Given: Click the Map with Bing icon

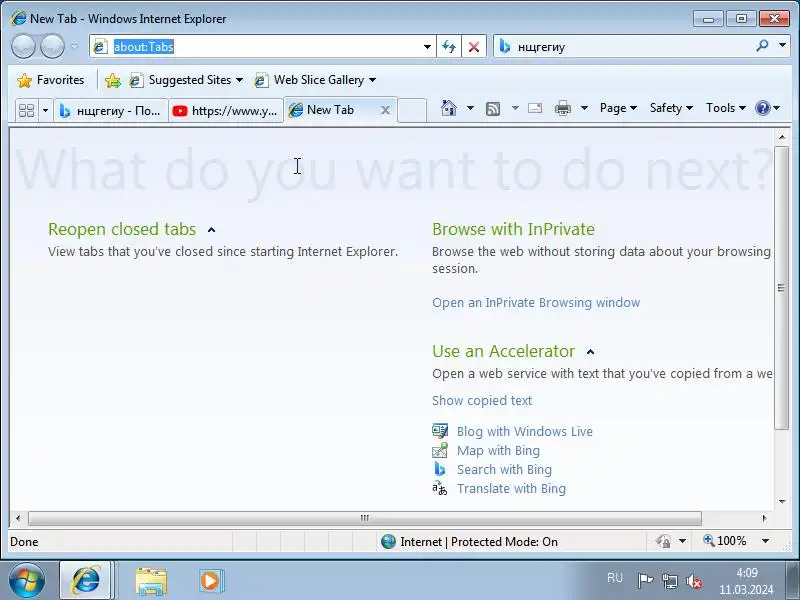Looking at the screenshot, I should click(x=440, y=450).
